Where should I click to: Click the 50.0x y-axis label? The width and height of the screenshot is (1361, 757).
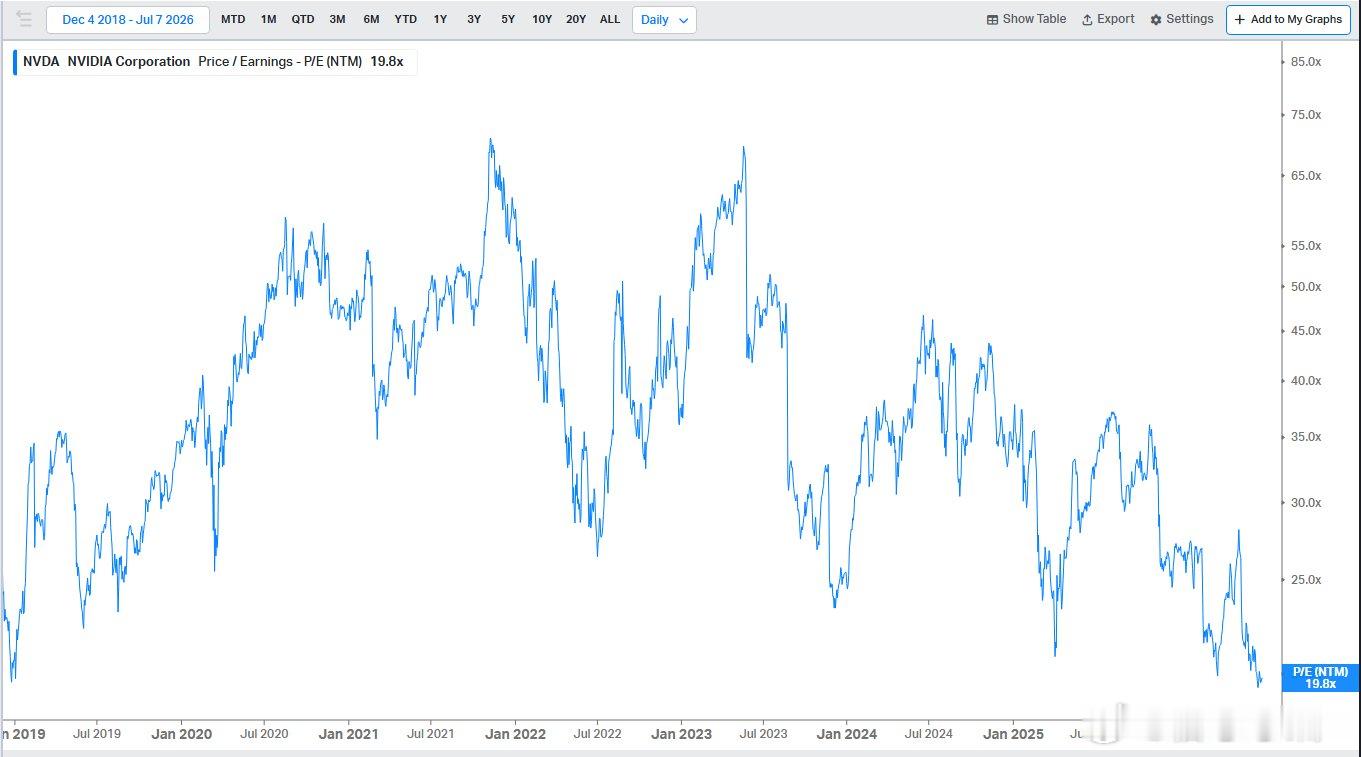coord(1306,287)
